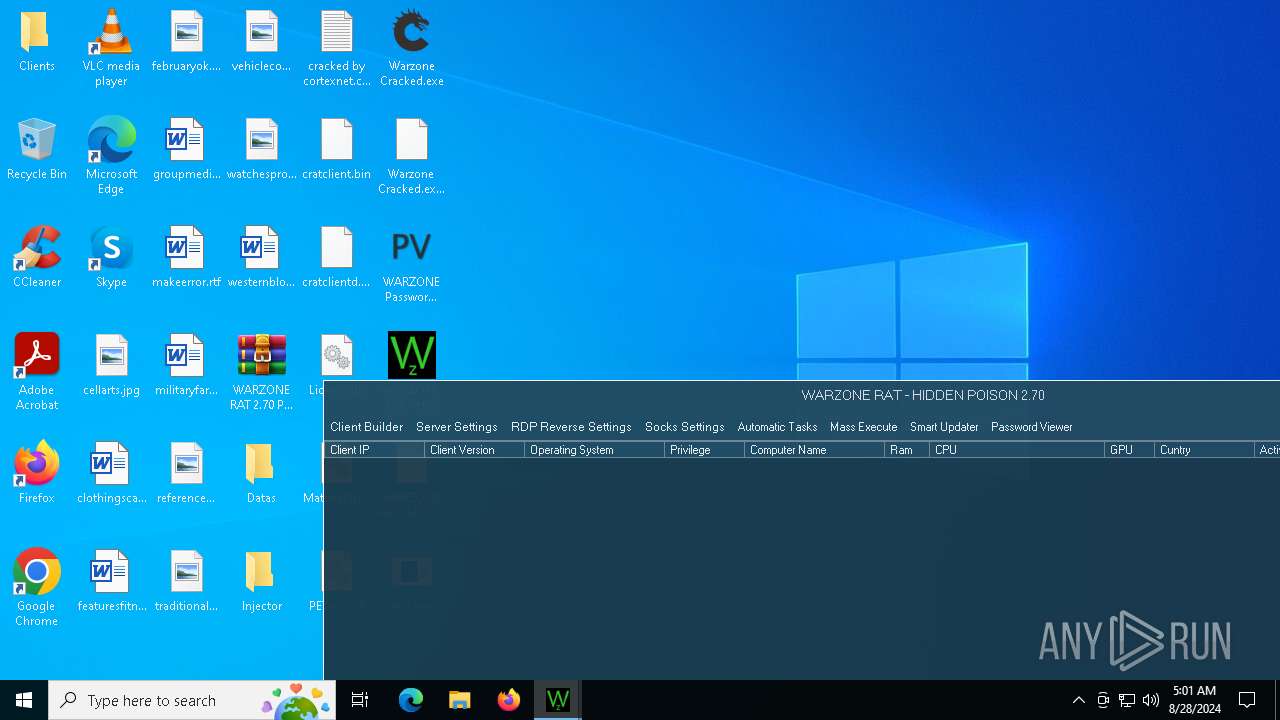Open the Password Viewer menu
Image resolution: width=1280 pixels, height=720 pixels.
(x=1031, y=427)
